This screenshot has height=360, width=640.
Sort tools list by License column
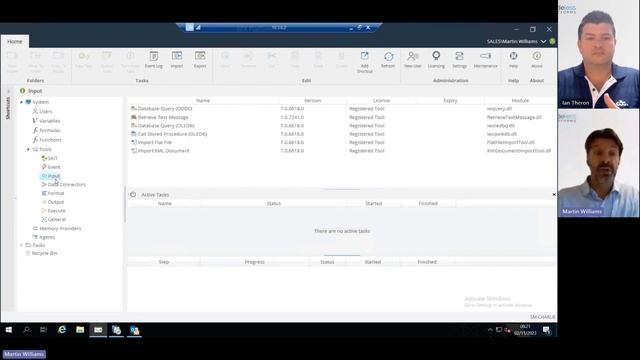coord(381,100)
